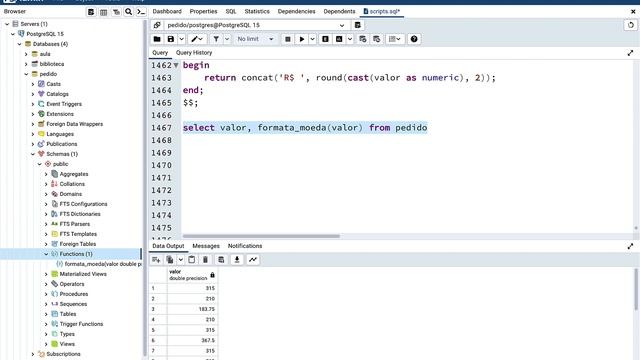Select the Trigger Functions tree item
The width and height of the screenshot is (640, 360).
pos(81,324)
